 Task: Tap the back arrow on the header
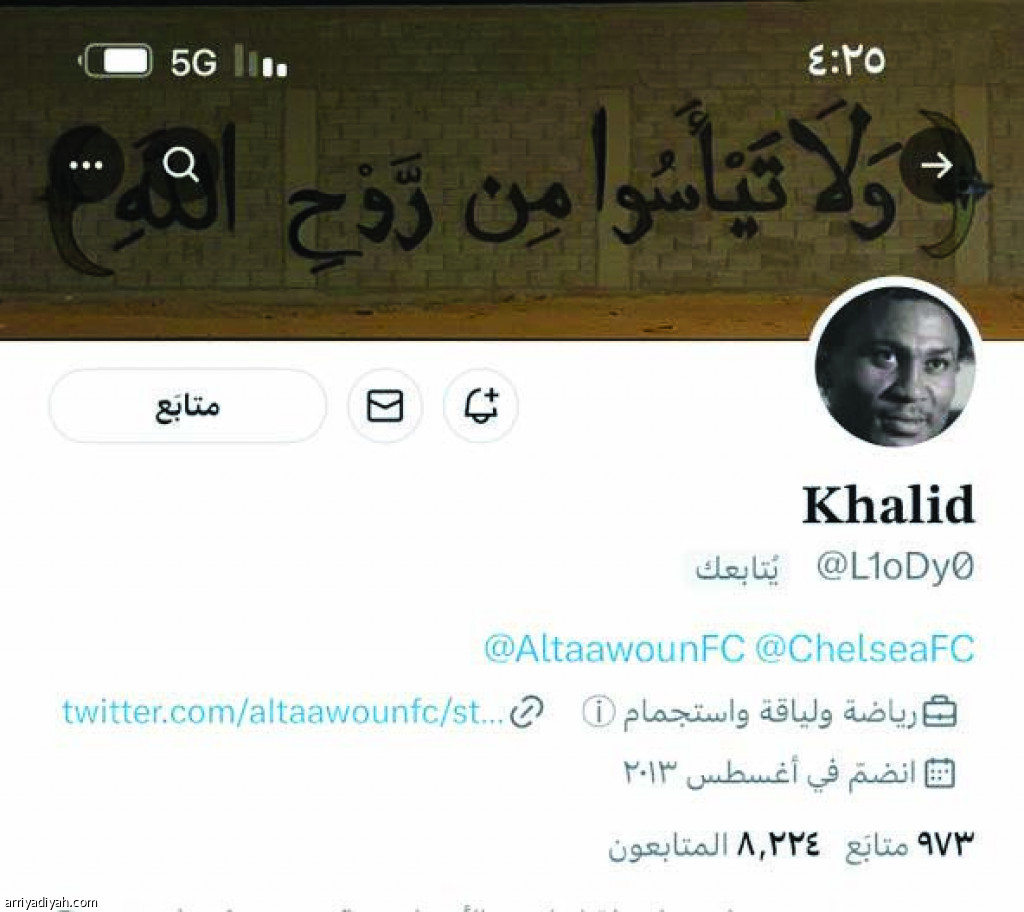(x=937, y=165)
